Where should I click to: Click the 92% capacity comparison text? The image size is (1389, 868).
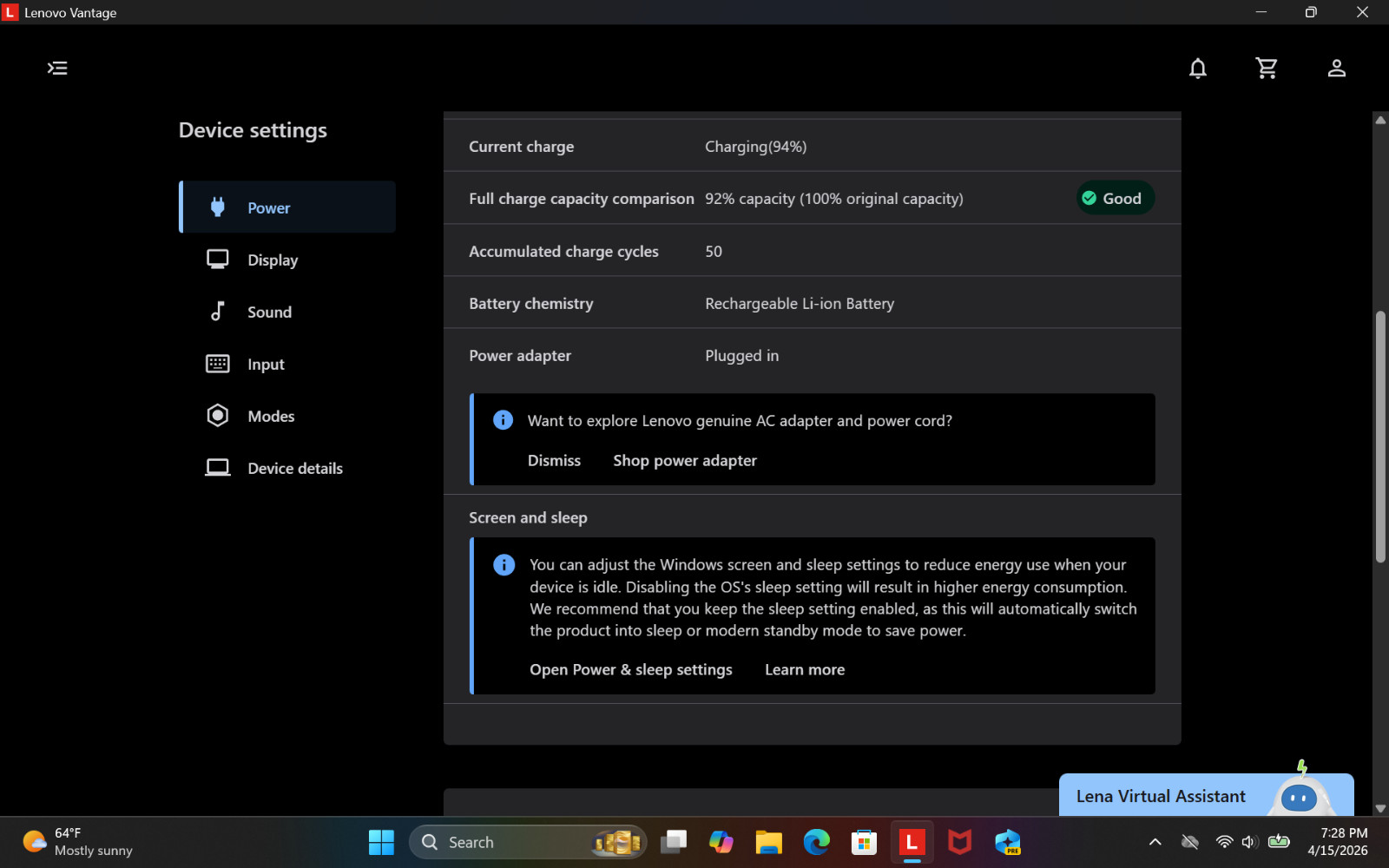(x=833, y=199)
